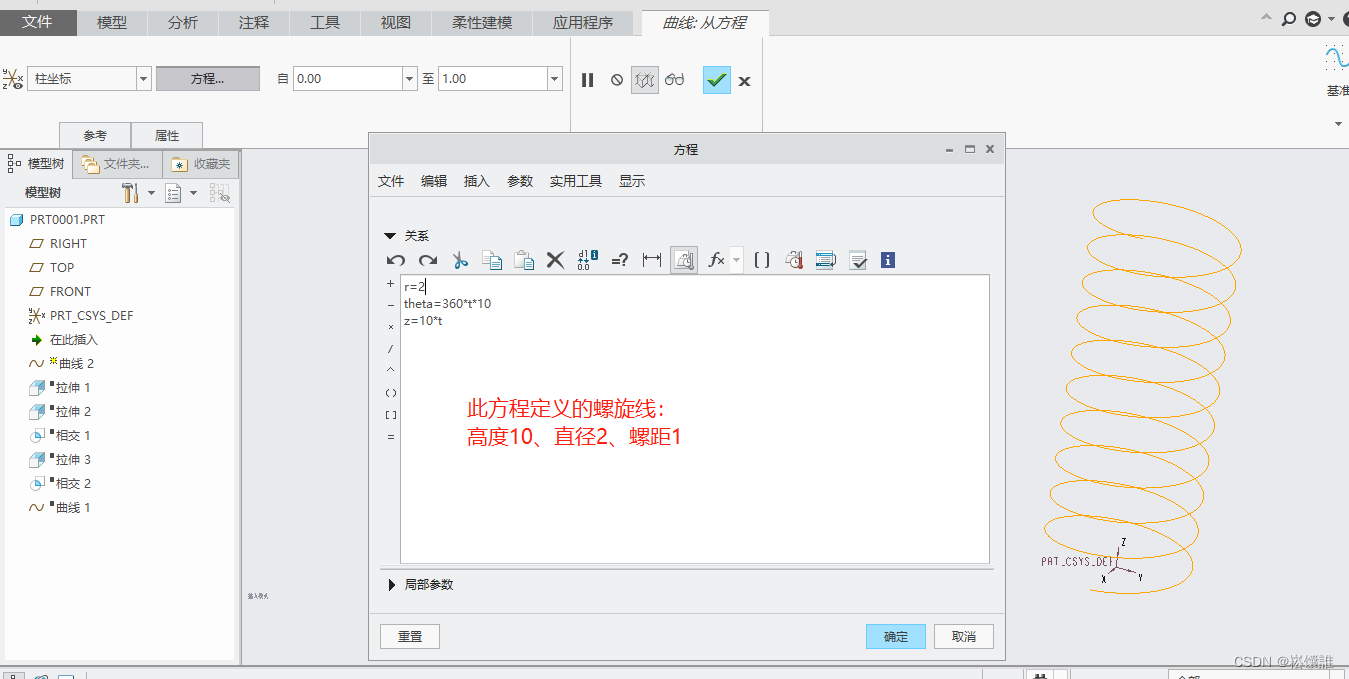Click the scissors cut icon
This screenshot has height=679, width=1349.
460,260
